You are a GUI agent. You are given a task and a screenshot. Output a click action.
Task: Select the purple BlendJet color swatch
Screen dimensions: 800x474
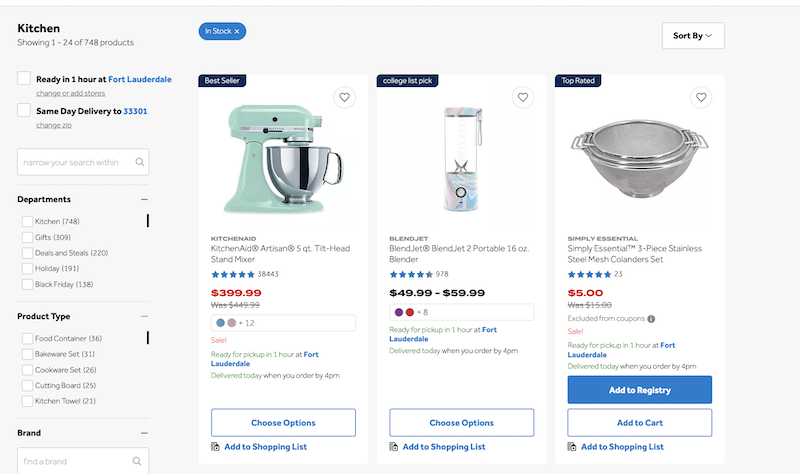tap(398, 312)
